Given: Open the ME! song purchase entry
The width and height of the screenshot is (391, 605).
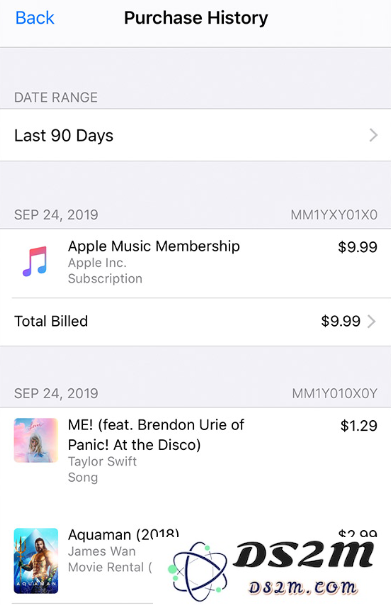Looking at the screenshot, I should pyautogui.click(x=195, y=451).
